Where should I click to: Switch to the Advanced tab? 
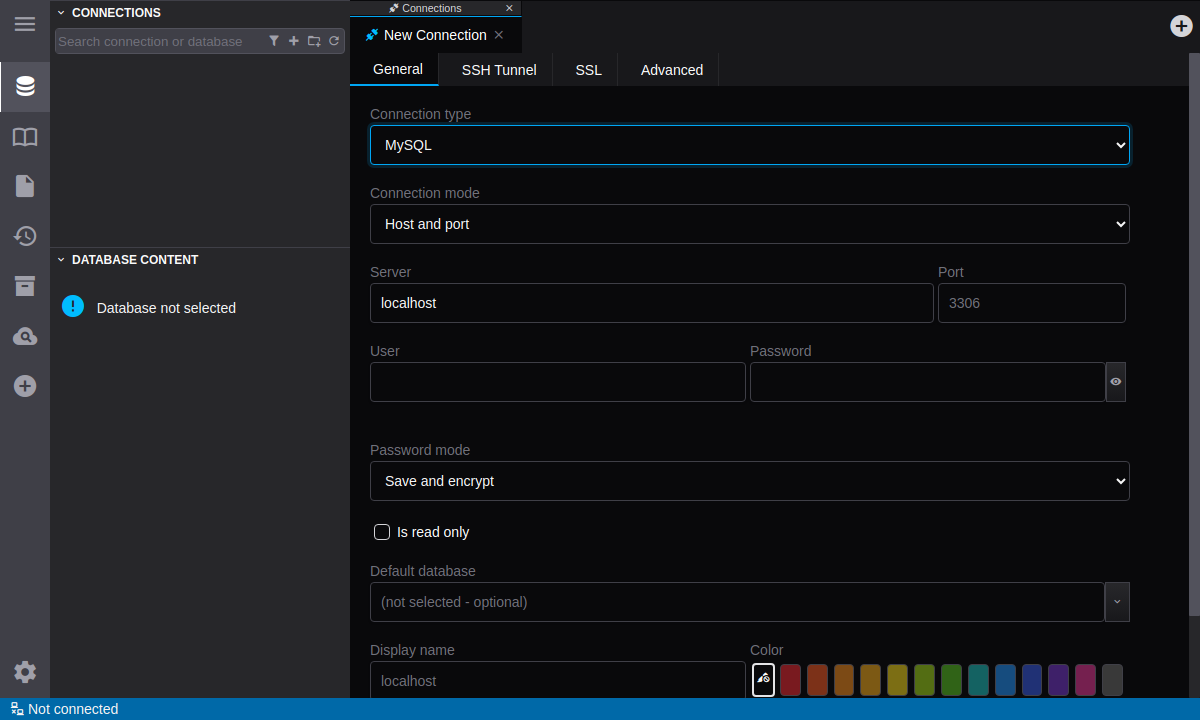671,70
